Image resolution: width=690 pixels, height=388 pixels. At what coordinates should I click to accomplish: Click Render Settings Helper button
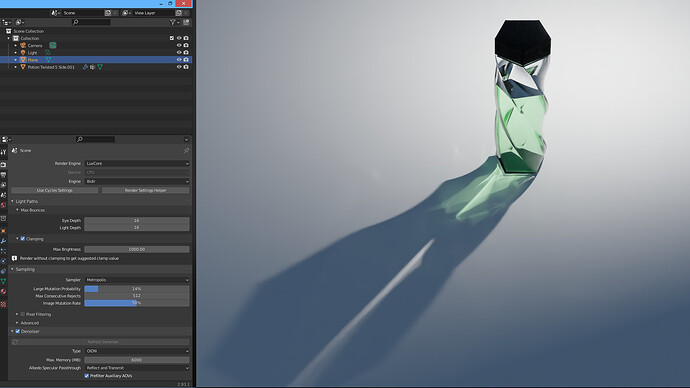click(x=145, y=190)
